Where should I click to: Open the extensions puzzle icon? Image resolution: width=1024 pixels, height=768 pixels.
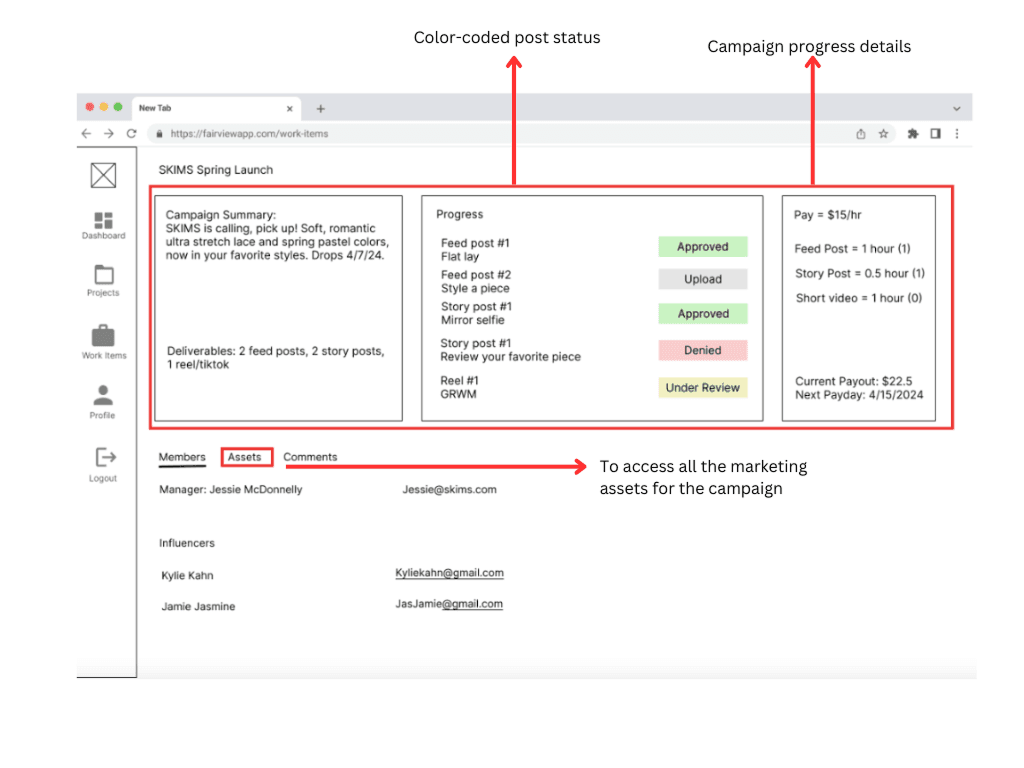912,134
